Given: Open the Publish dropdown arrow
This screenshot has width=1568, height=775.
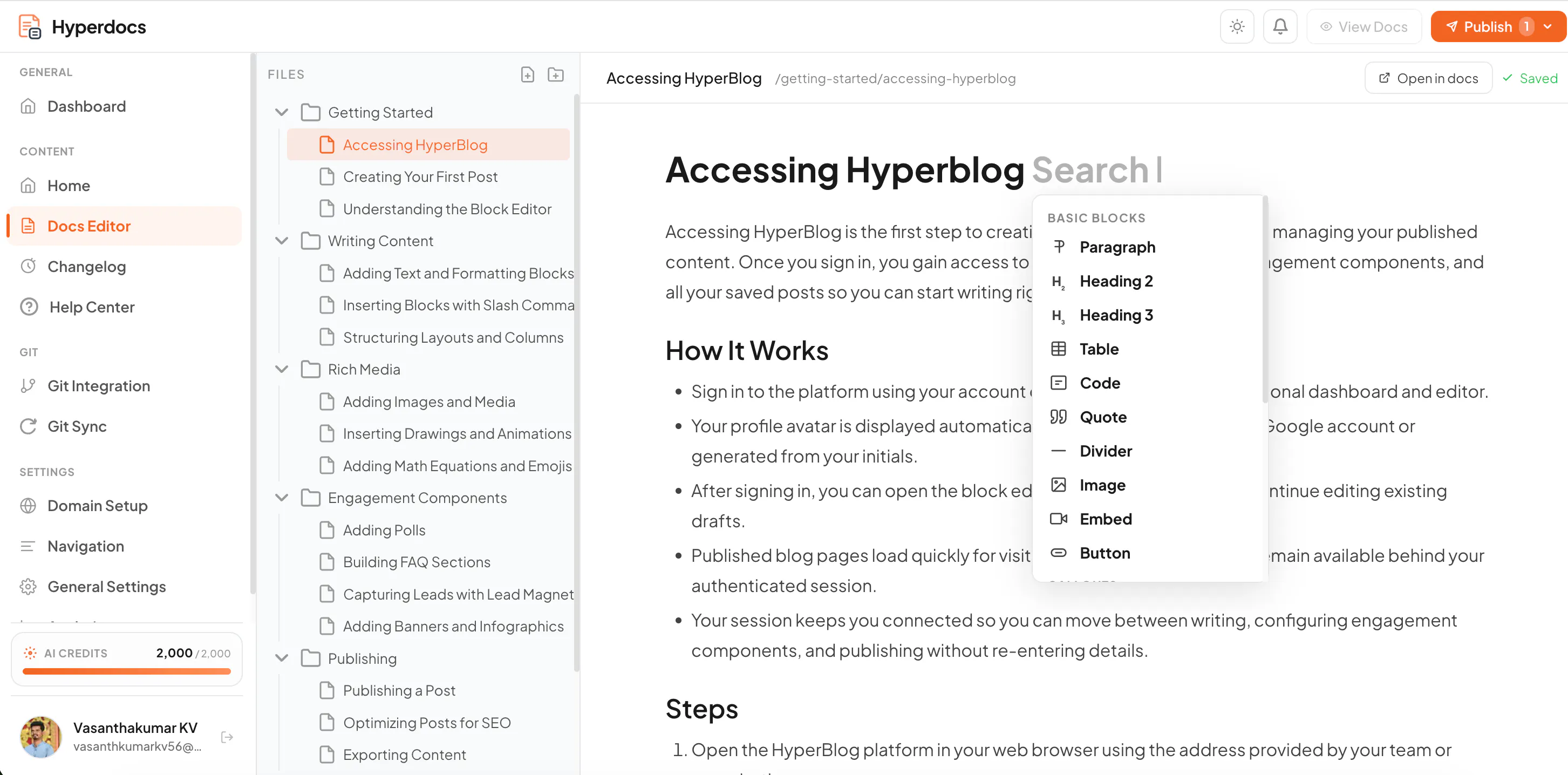Looking at the screenshot, I should 1548,27.
